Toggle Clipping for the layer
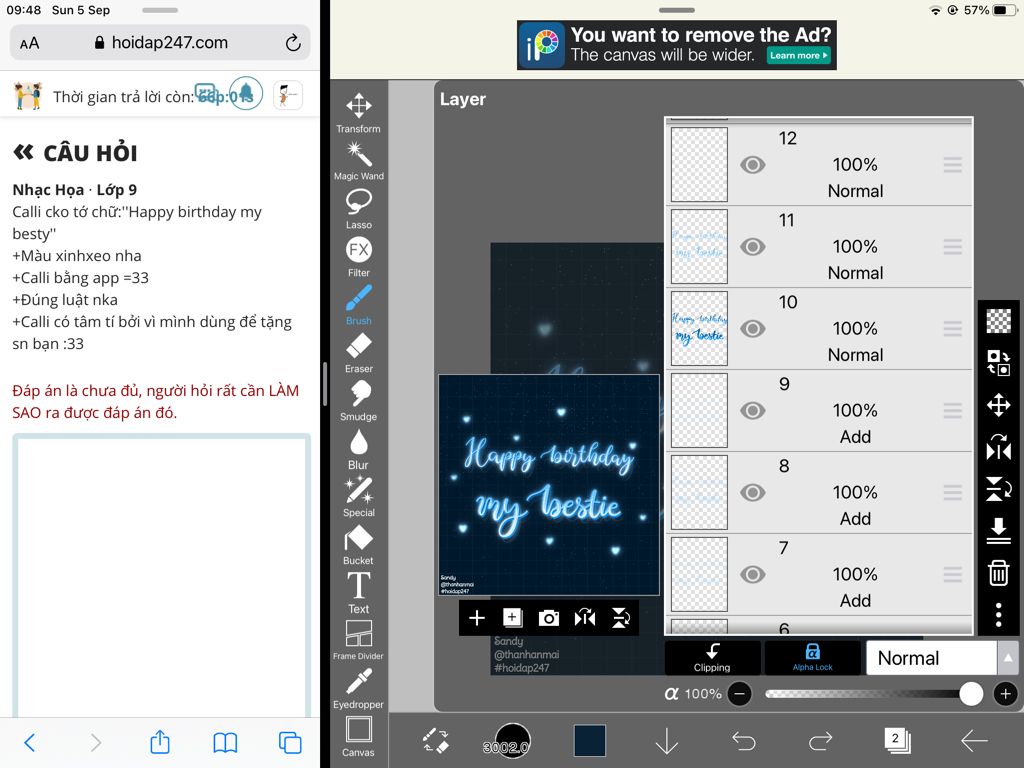 [x=712, y=657]
